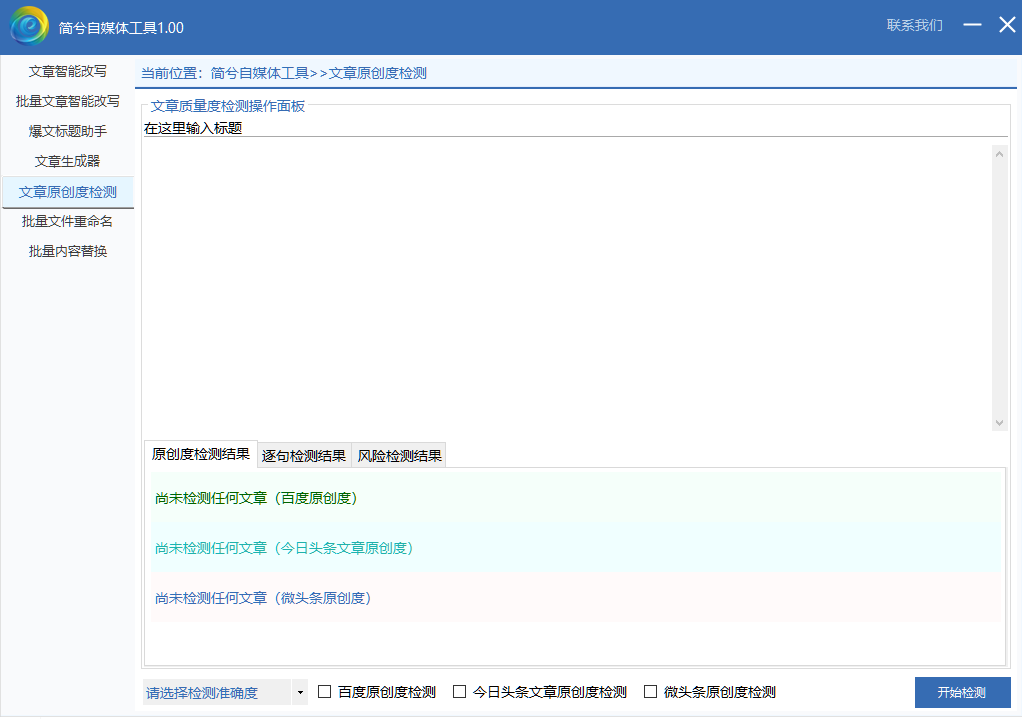Switch to 逐句检测结果 tab

pyautogui.click(x=304, y=456)
